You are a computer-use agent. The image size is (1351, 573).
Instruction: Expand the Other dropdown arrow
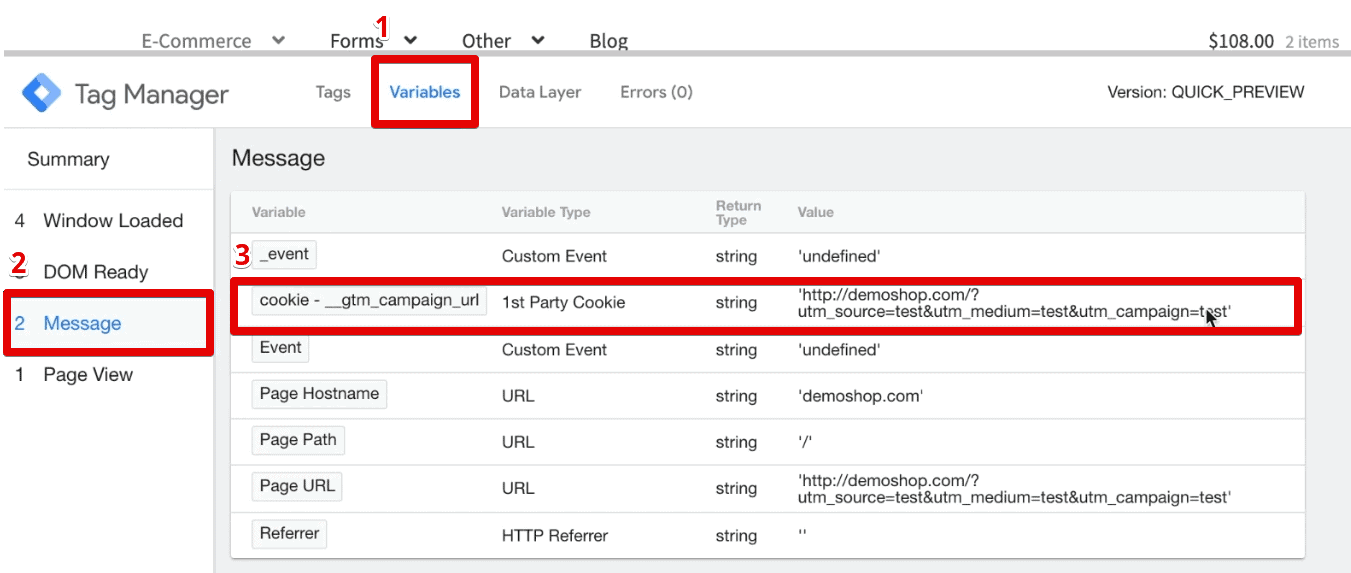pyautogui.click(x=538, y=41)
